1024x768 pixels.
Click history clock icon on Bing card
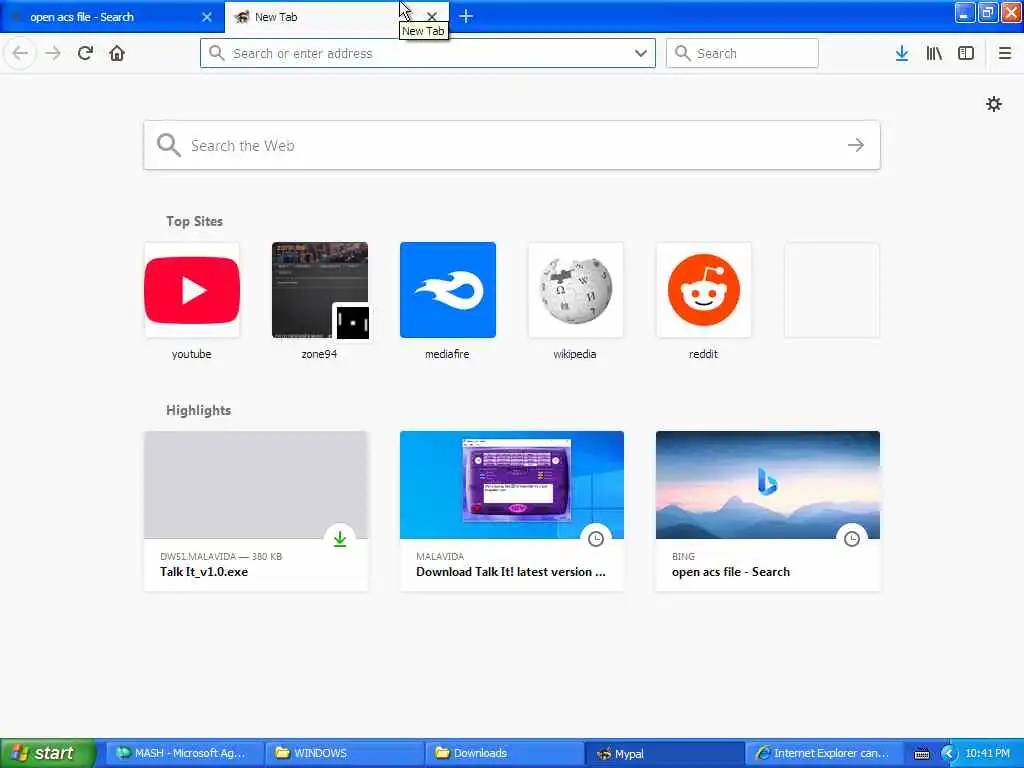[x=852, y=539]
